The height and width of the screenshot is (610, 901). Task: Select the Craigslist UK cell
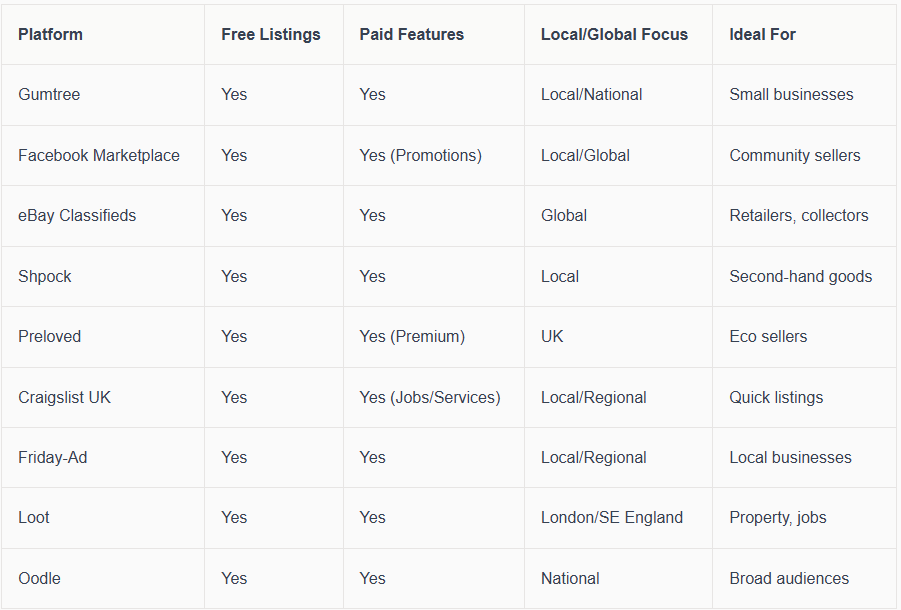point(65,397)
